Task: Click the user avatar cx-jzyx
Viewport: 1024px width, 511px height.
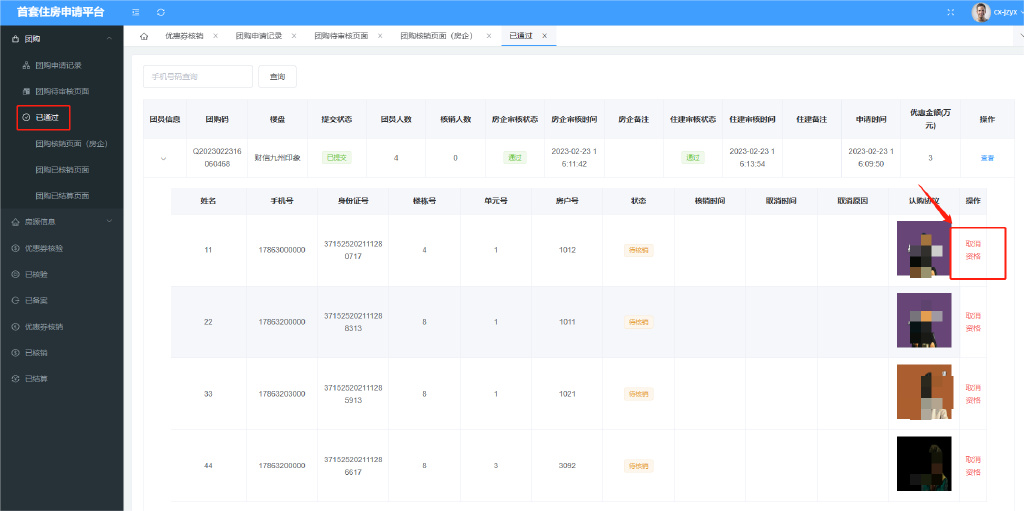Action: (x=981, y=12)
